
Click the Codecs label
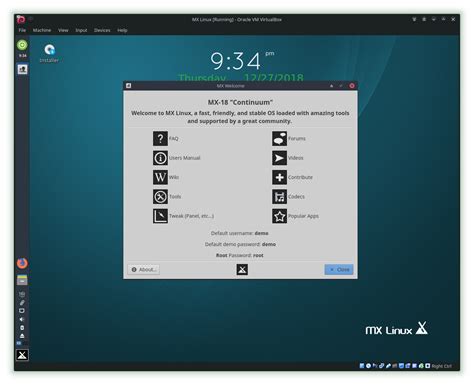(296, 197)
